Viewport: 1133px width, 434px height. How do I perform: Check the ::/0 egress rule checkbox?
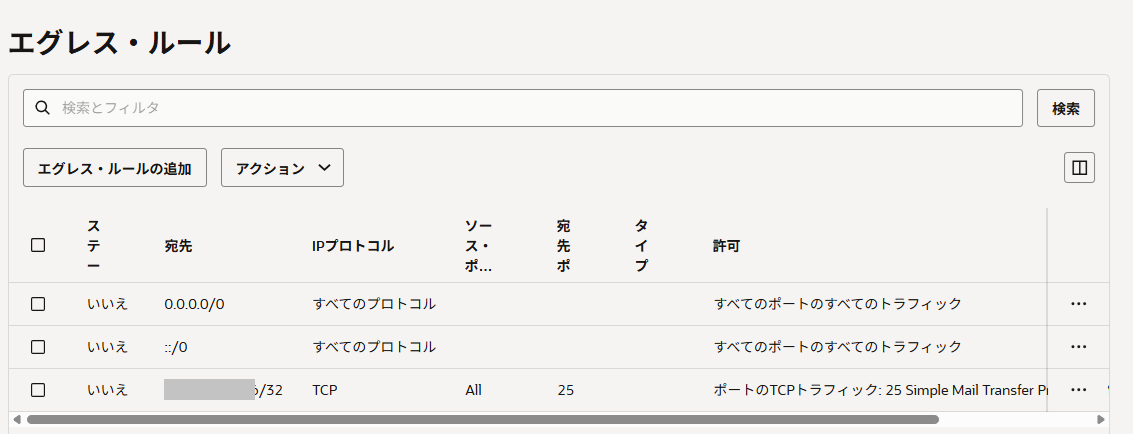tap(38, 347)
